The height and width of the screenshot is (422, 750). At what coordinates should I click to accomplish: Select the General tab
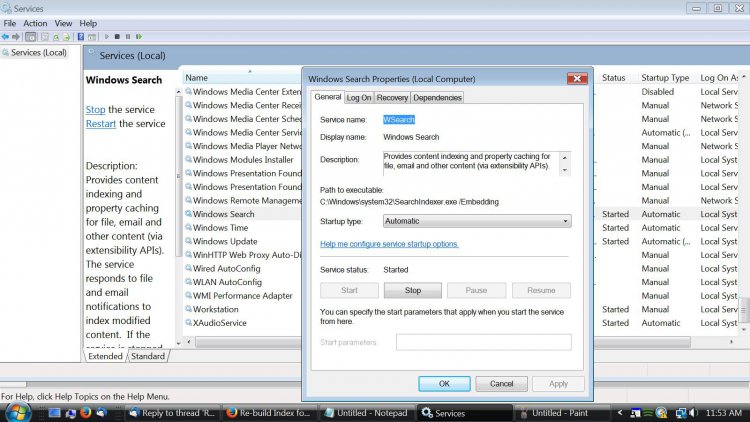point(328,97)
